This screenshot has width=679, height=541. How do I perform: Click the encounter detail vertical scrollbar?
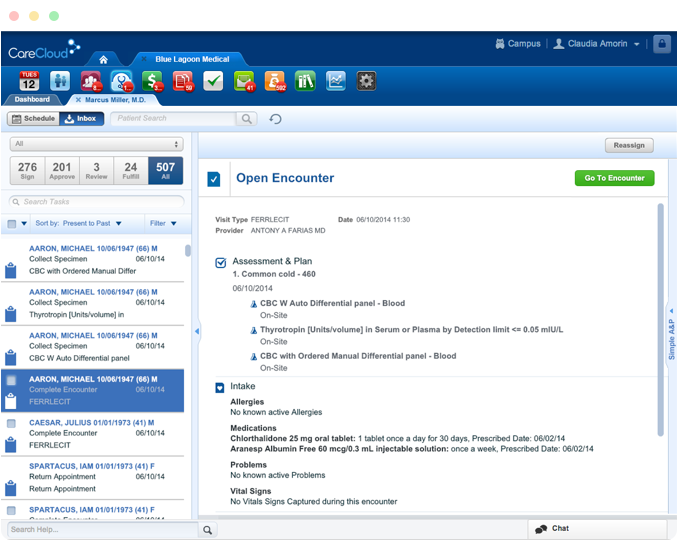tap(660, 320)
